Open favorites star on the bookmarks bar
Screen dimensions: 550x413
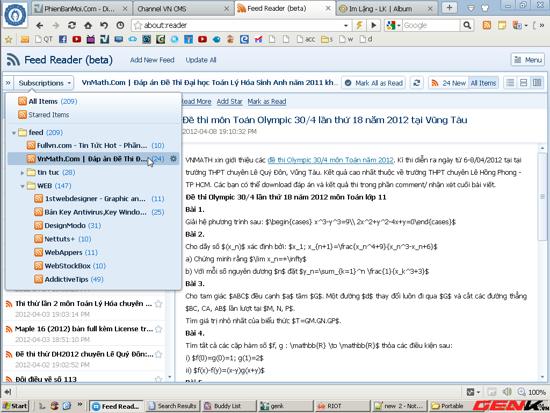point(8,39)
